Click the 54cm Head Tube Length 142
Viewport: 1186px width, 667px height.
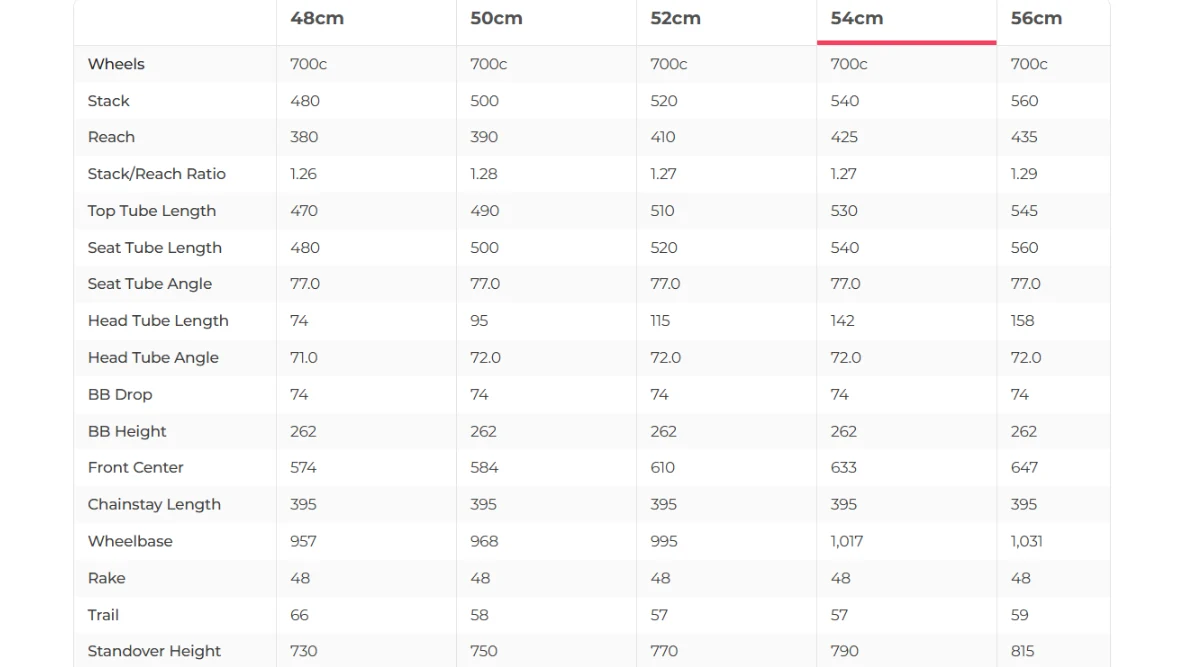(843, 321)
